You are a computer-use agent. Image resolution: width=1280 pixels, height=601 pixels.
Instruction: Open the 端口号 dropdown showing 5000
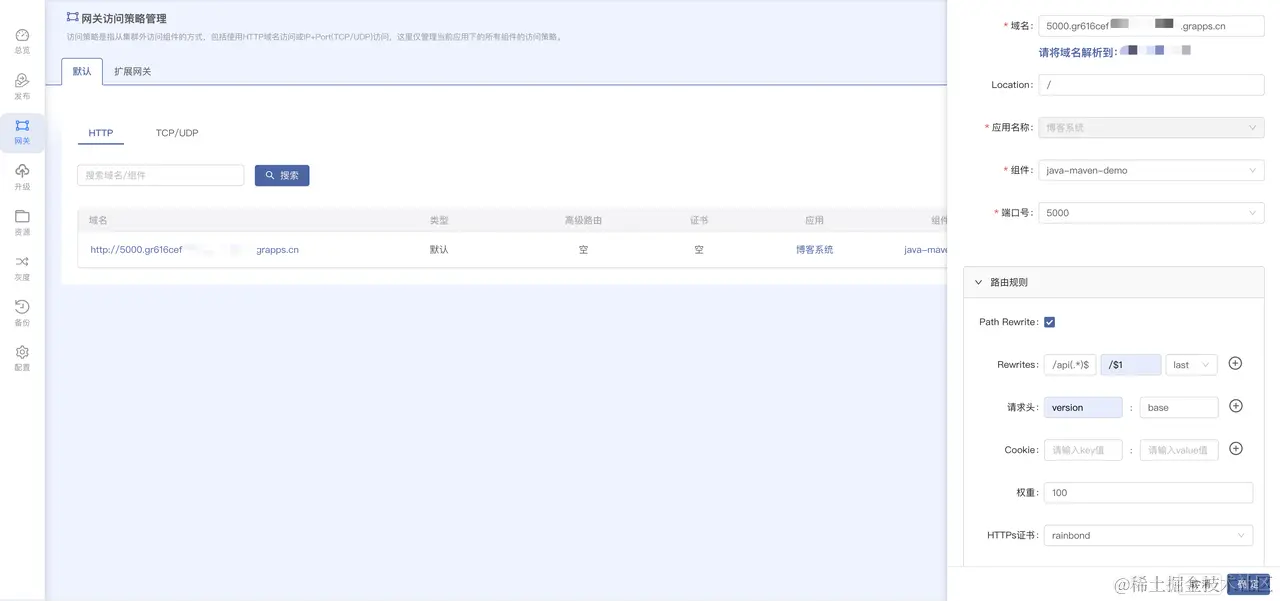1151,212
